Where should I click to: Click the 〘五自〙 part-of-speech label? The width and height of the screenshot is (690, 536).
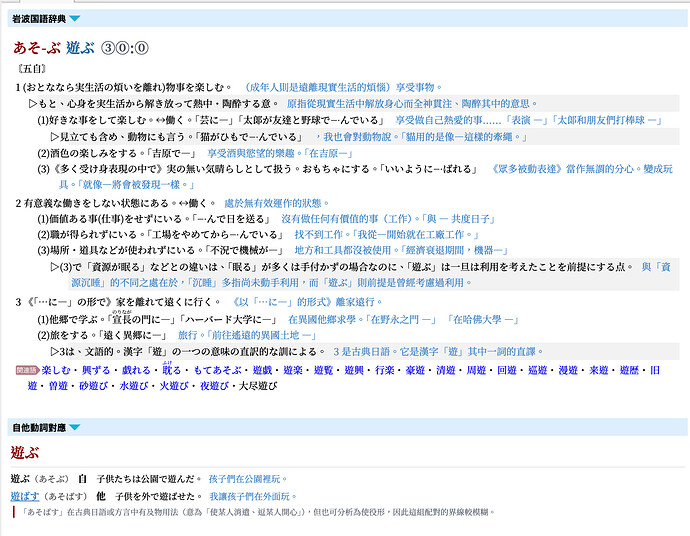(32, 69)
